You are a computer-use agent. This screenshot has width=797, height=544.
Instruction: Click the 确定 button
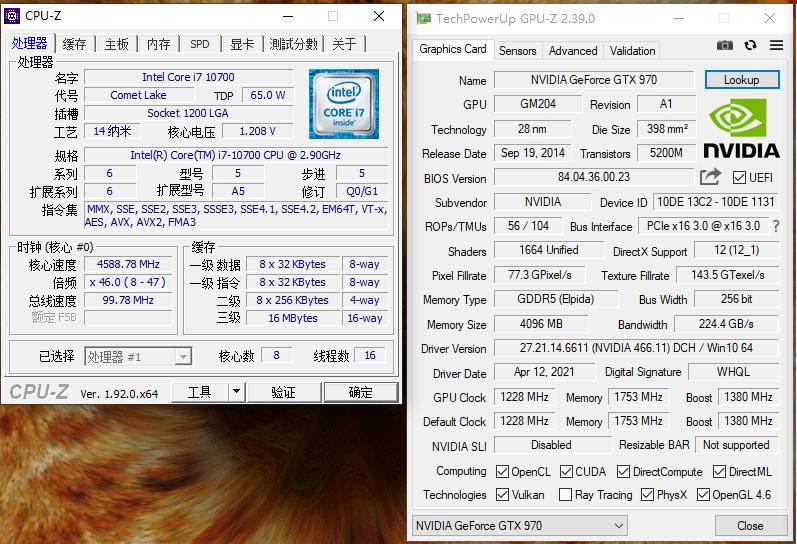360,392
